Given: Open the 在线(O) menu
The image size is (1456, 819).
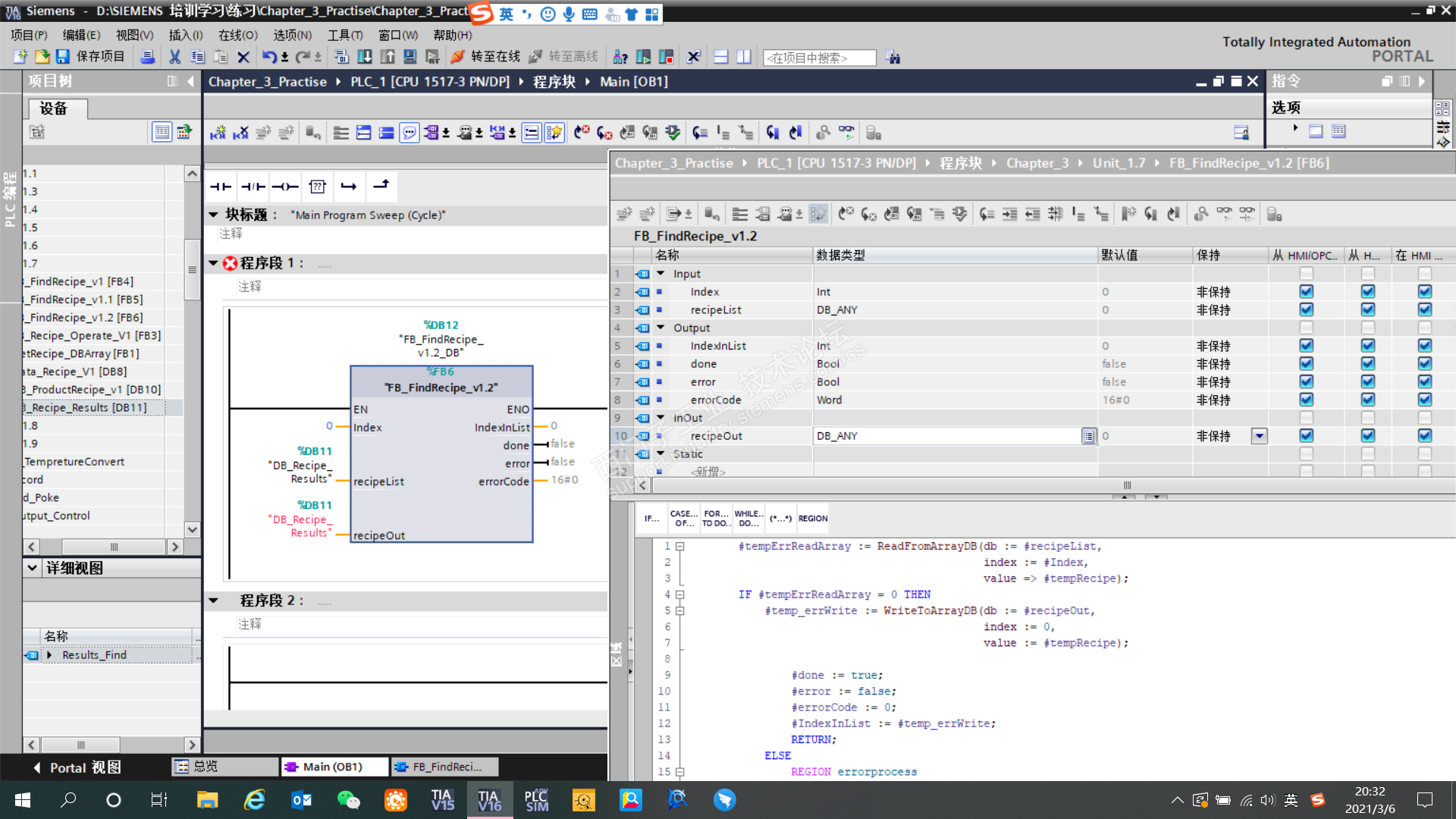Looking at the screenshot, I should click(237, 35).
